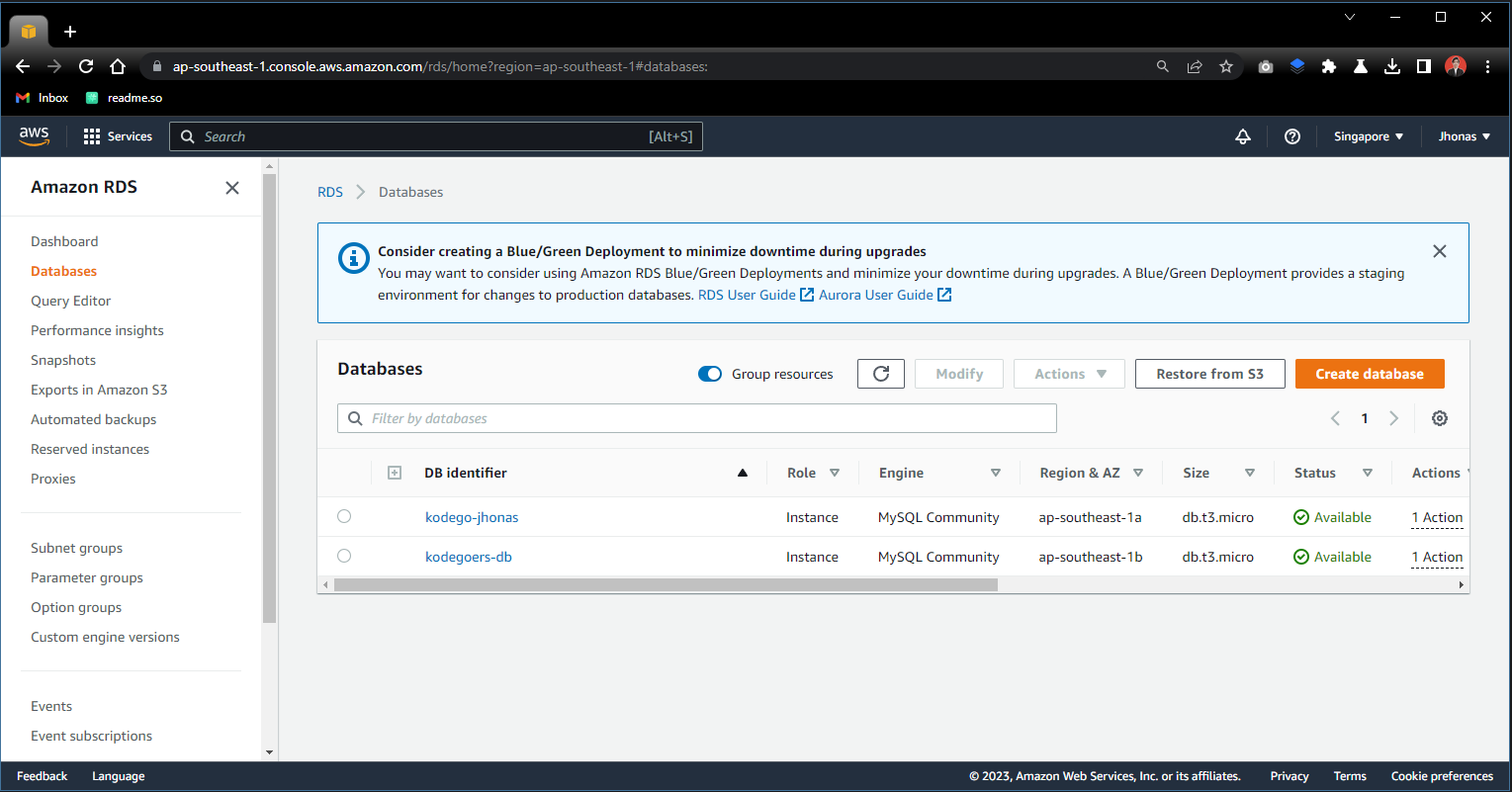Click Restore from S3 button
1512x792 pixels.
1210,374
